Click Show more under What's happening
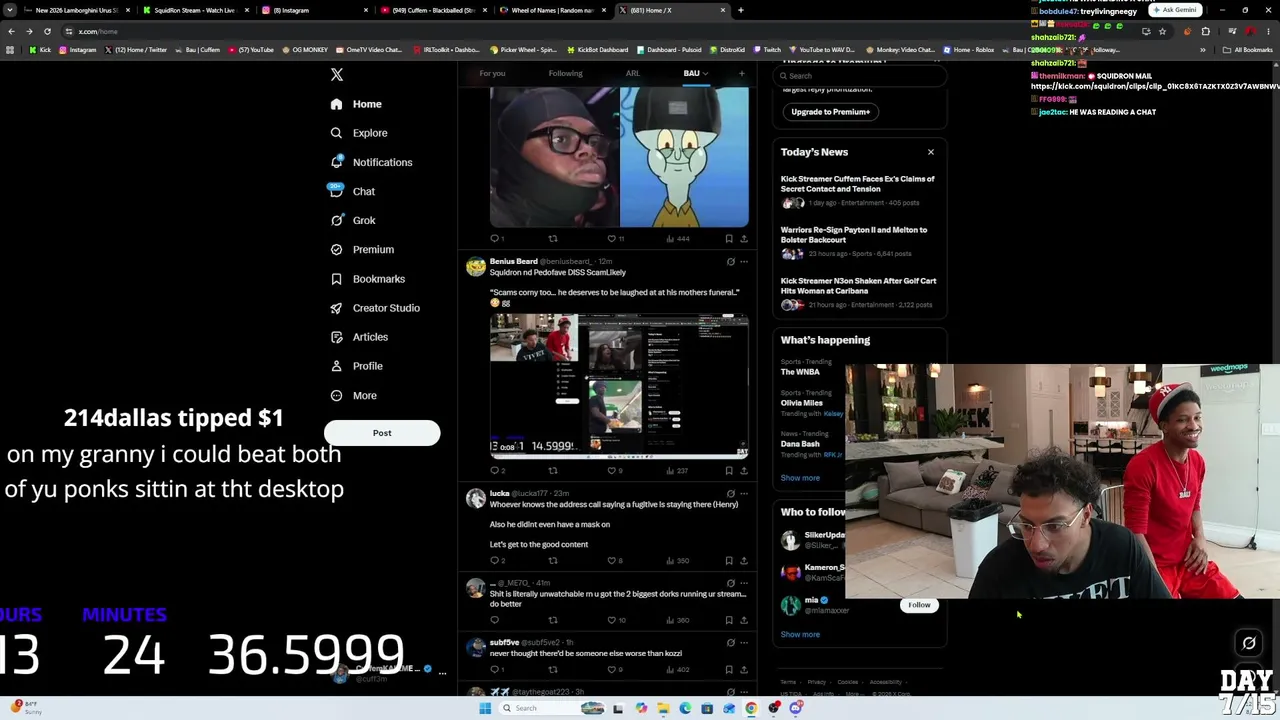Viewport: 1280px width, 720px height. pyautogui.click(x=800, y=478)
